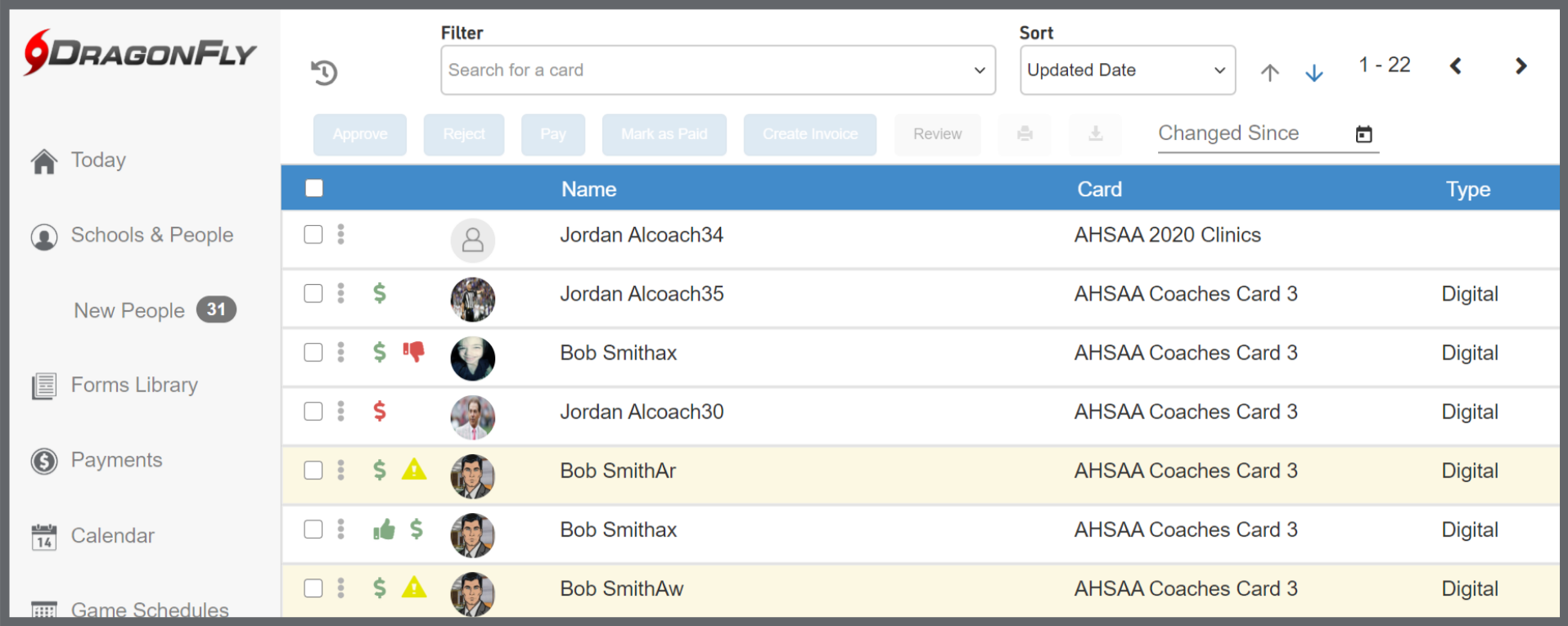Sort ascending with the up arrow

[x=1269, y=73]
